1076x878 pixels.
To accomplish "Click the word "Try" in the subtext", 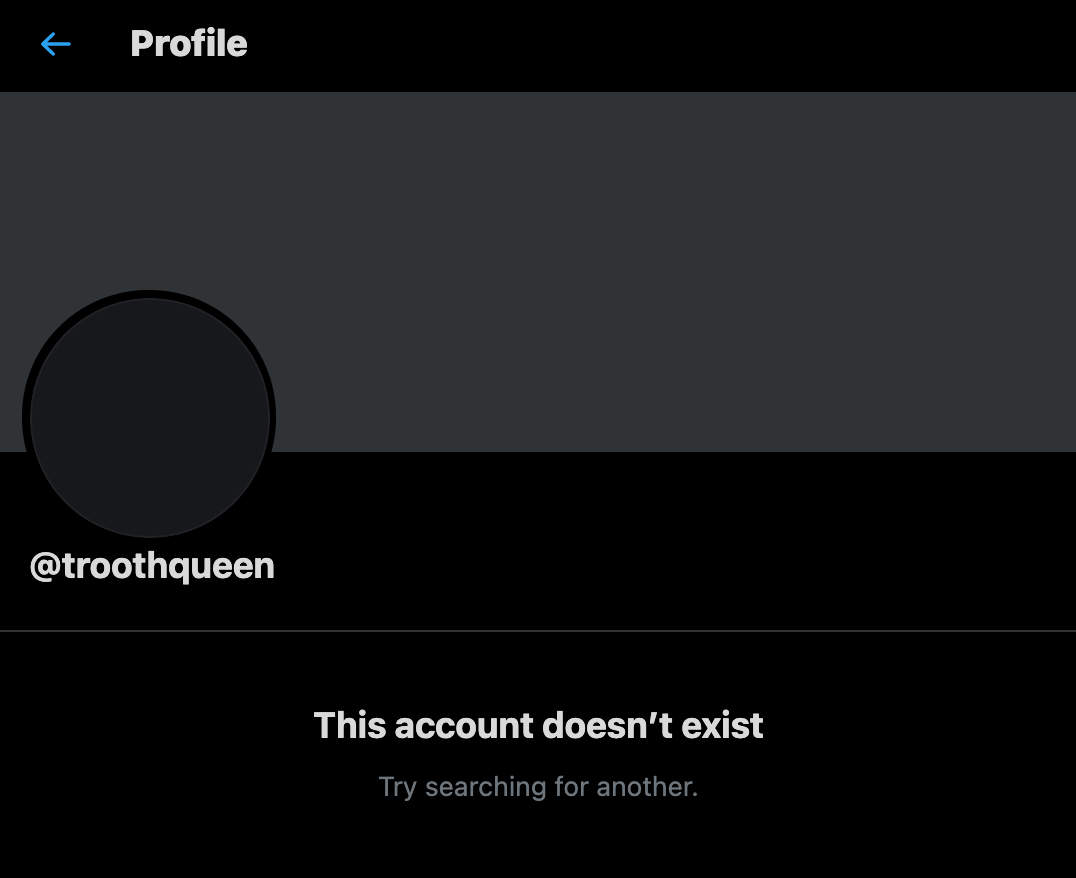I will pyautogui.click(x=397, y=787).
